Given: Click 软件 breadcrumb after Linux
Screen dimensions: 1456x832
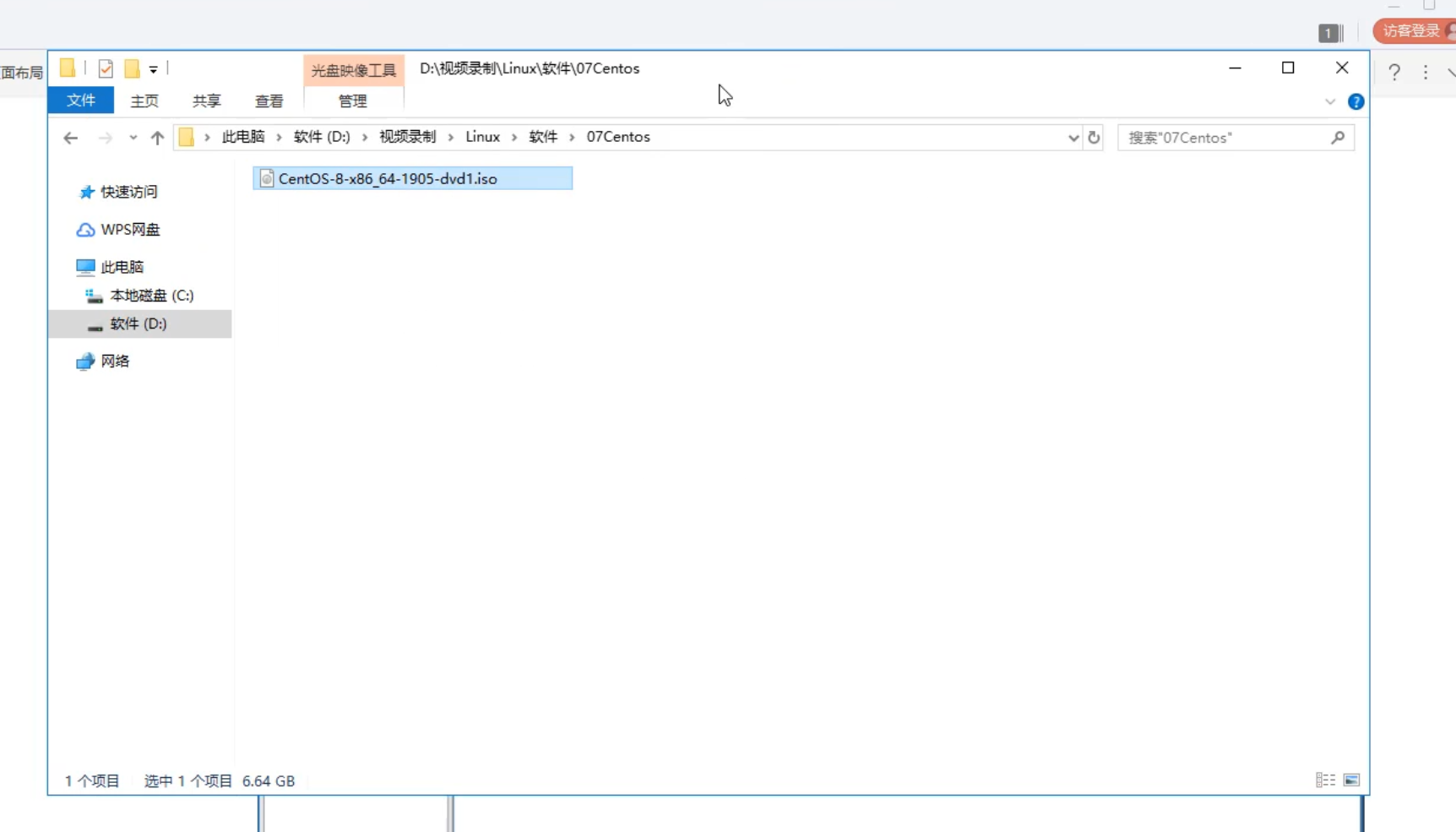Looking at the screenshot, I should [x=543, y=137].
